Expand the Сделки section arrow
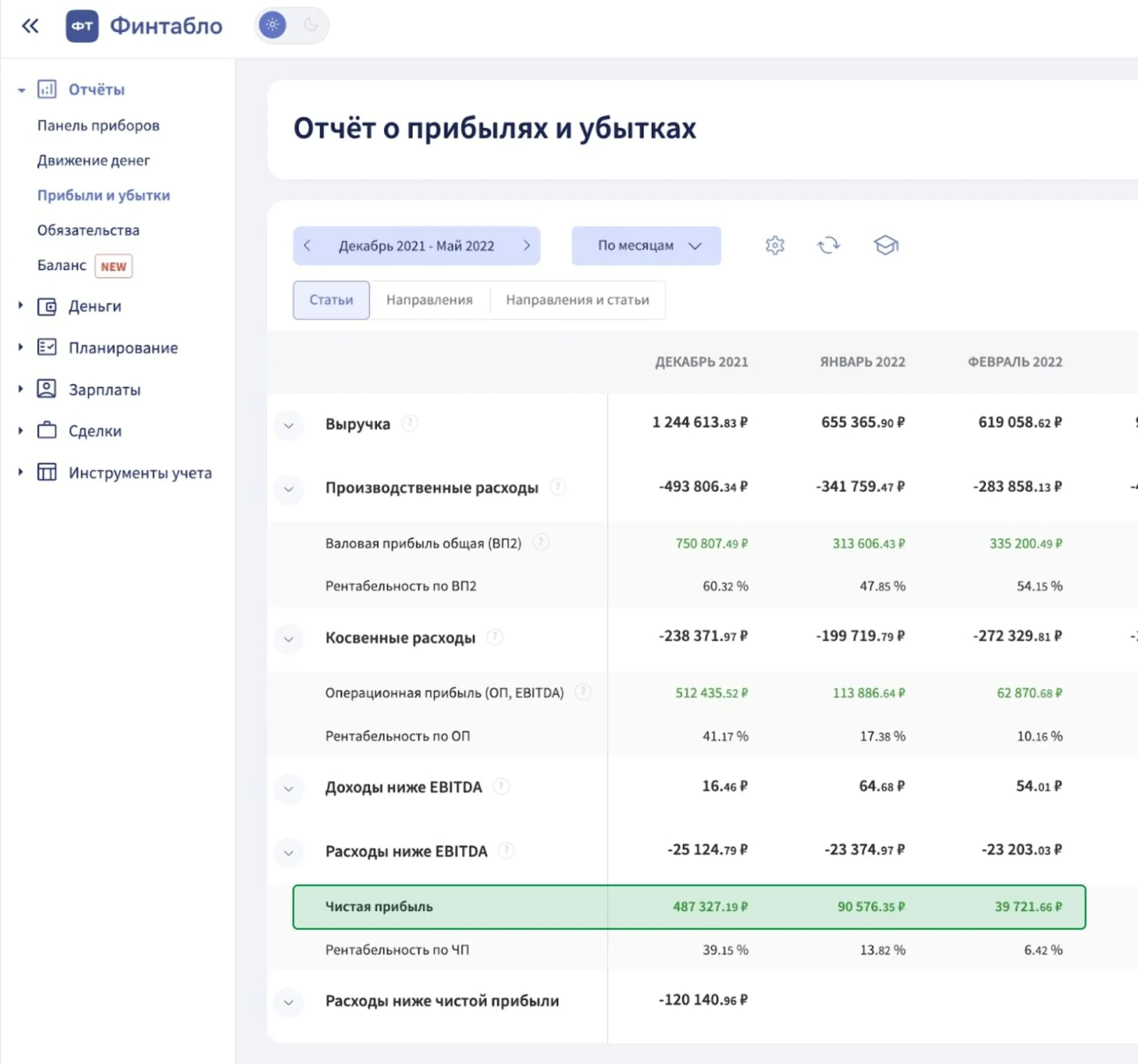 point(21,431)
